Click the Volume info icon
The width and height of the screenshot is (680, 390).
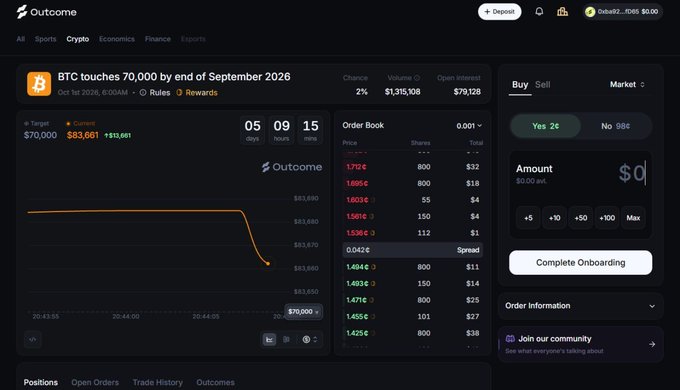pyautogui.click(x=417, y=78)
